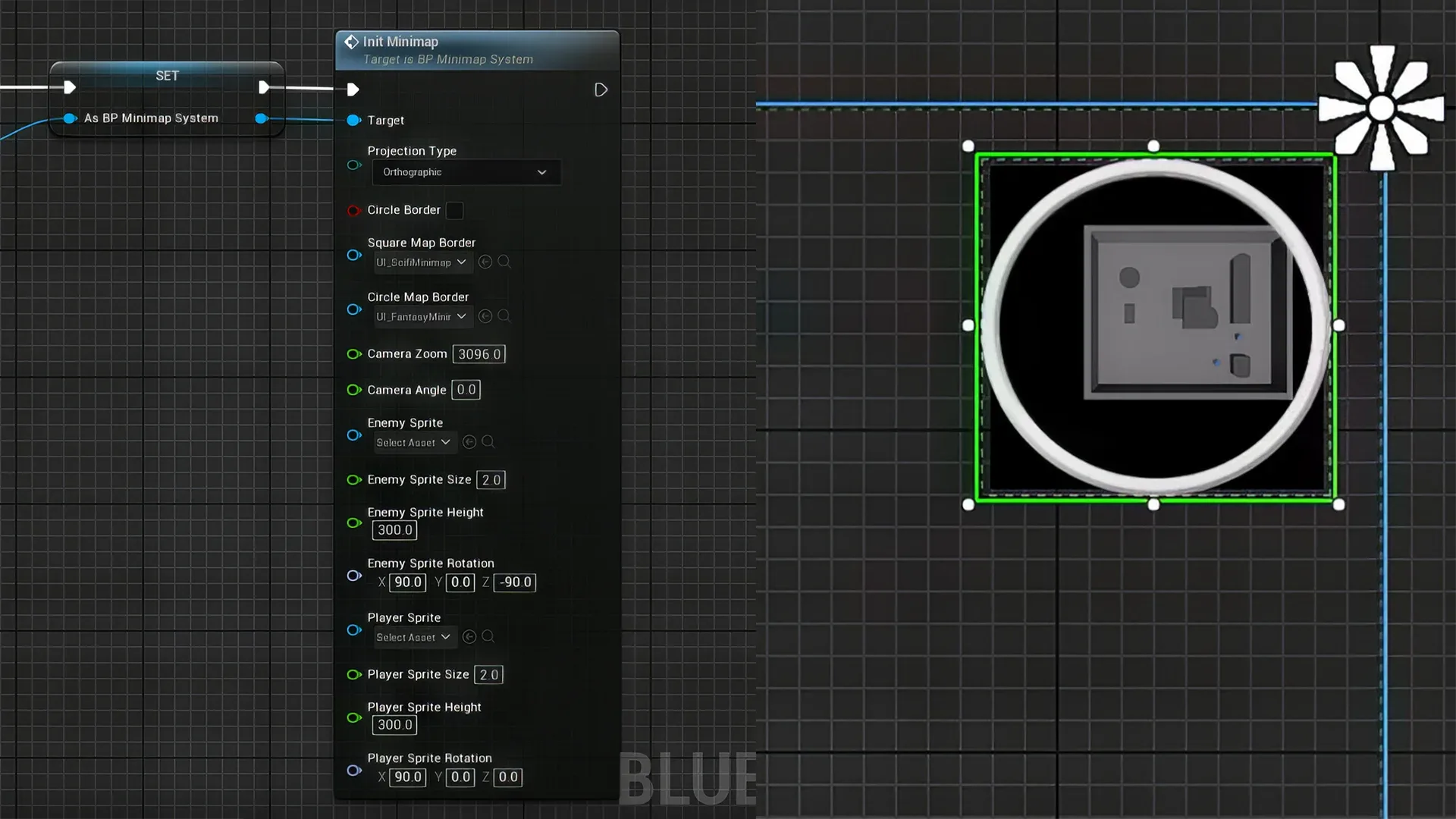Click browse magnifier beside Player Sprite
1456x819 pixels.
[488, 637]
